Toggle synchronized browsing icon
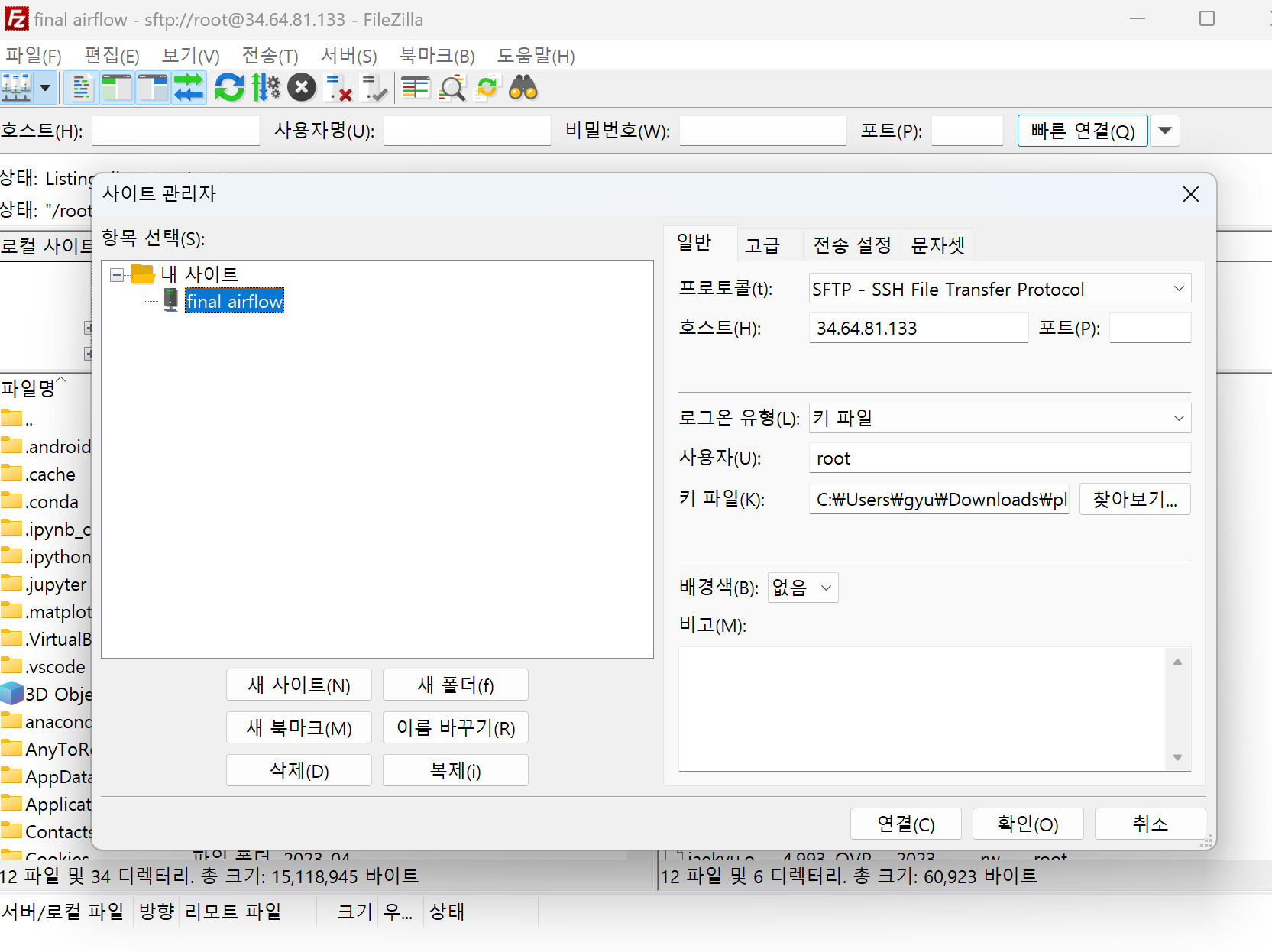The image size is (1272, 952). [x=487, y=88]
